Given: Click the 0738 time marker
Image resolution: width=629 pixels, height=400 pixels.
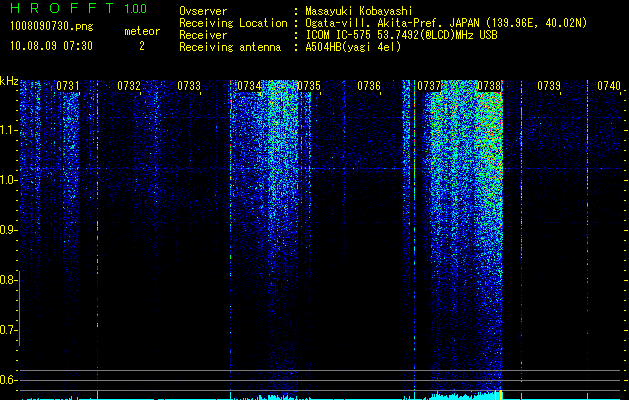Looking at the screenshot, I should tap(489, 86).
